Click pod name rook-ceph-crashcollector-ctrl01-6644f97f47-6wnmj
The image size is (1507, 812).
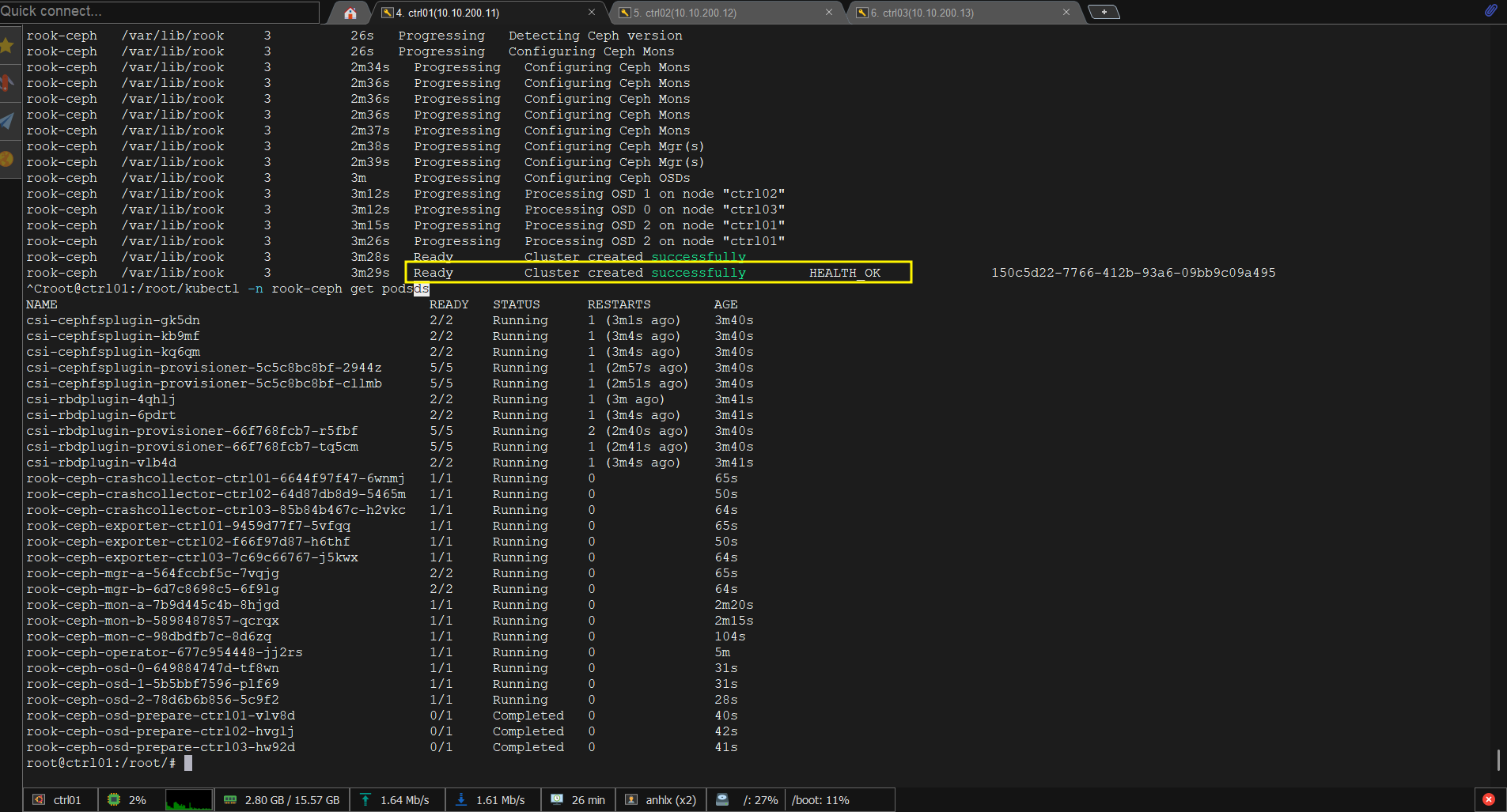coord(216,478)
